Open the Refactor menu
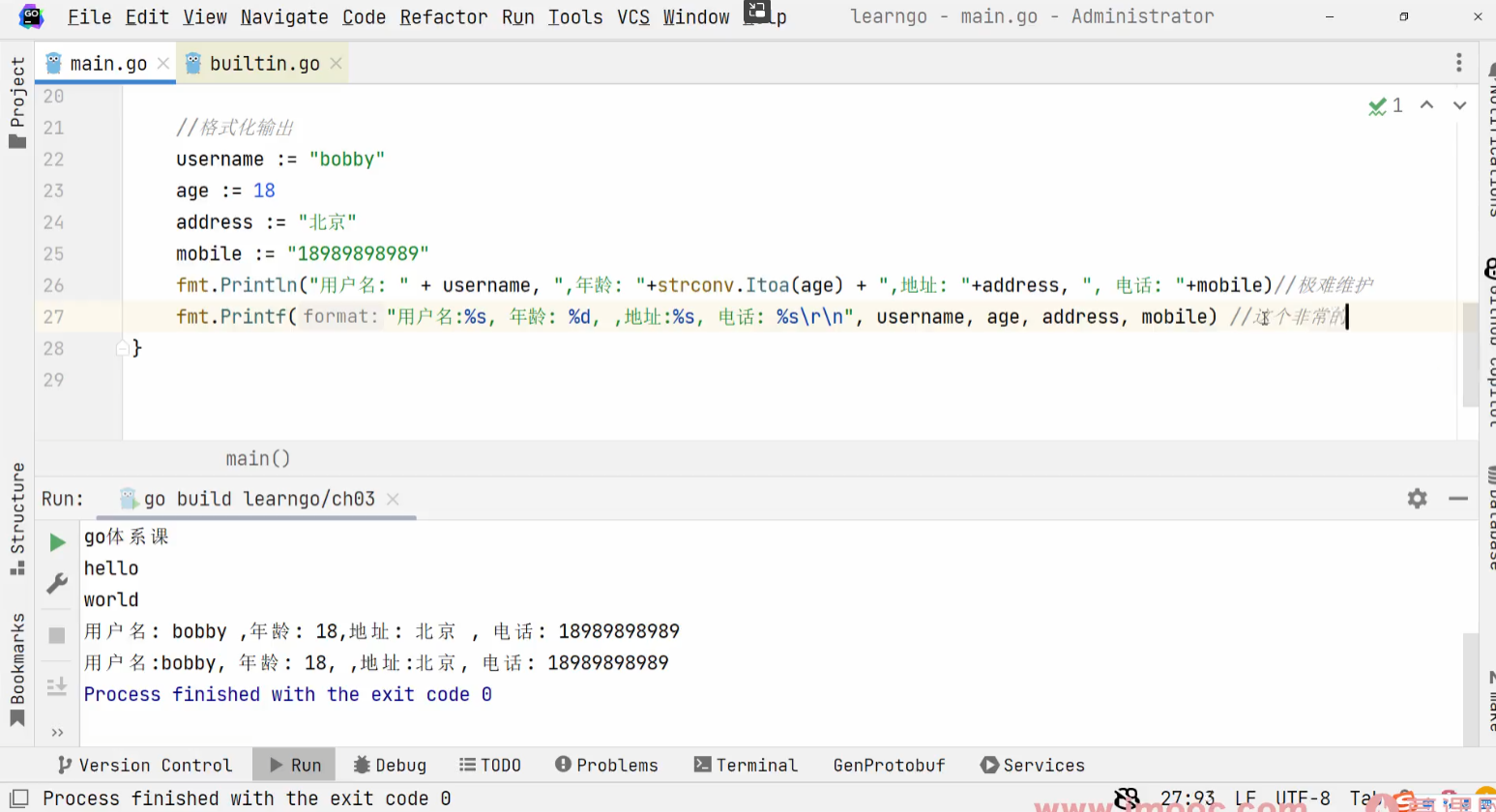 443,17
